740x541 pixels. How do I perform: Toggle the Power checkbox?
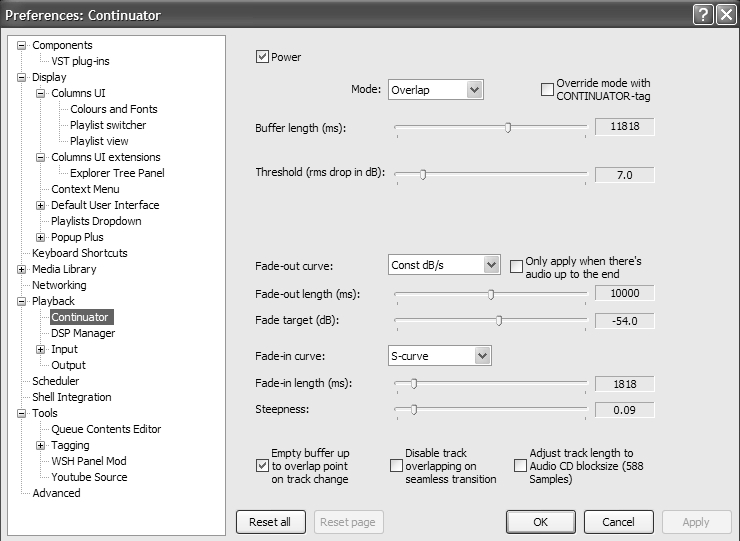click(263, 57)
